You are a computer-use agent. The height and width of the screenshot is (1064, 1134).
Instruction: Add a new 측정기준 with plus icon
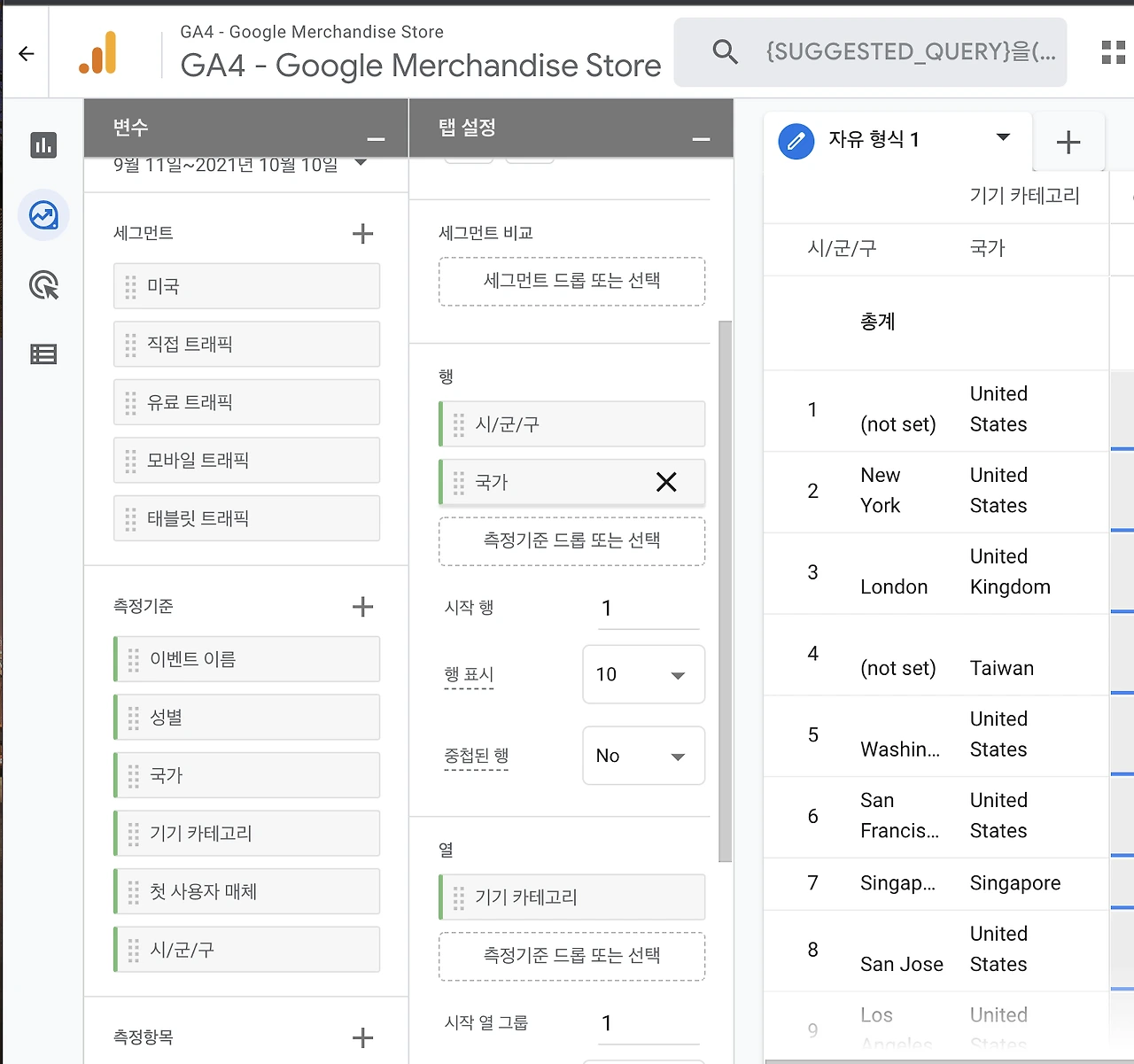(x=362, y=607)
